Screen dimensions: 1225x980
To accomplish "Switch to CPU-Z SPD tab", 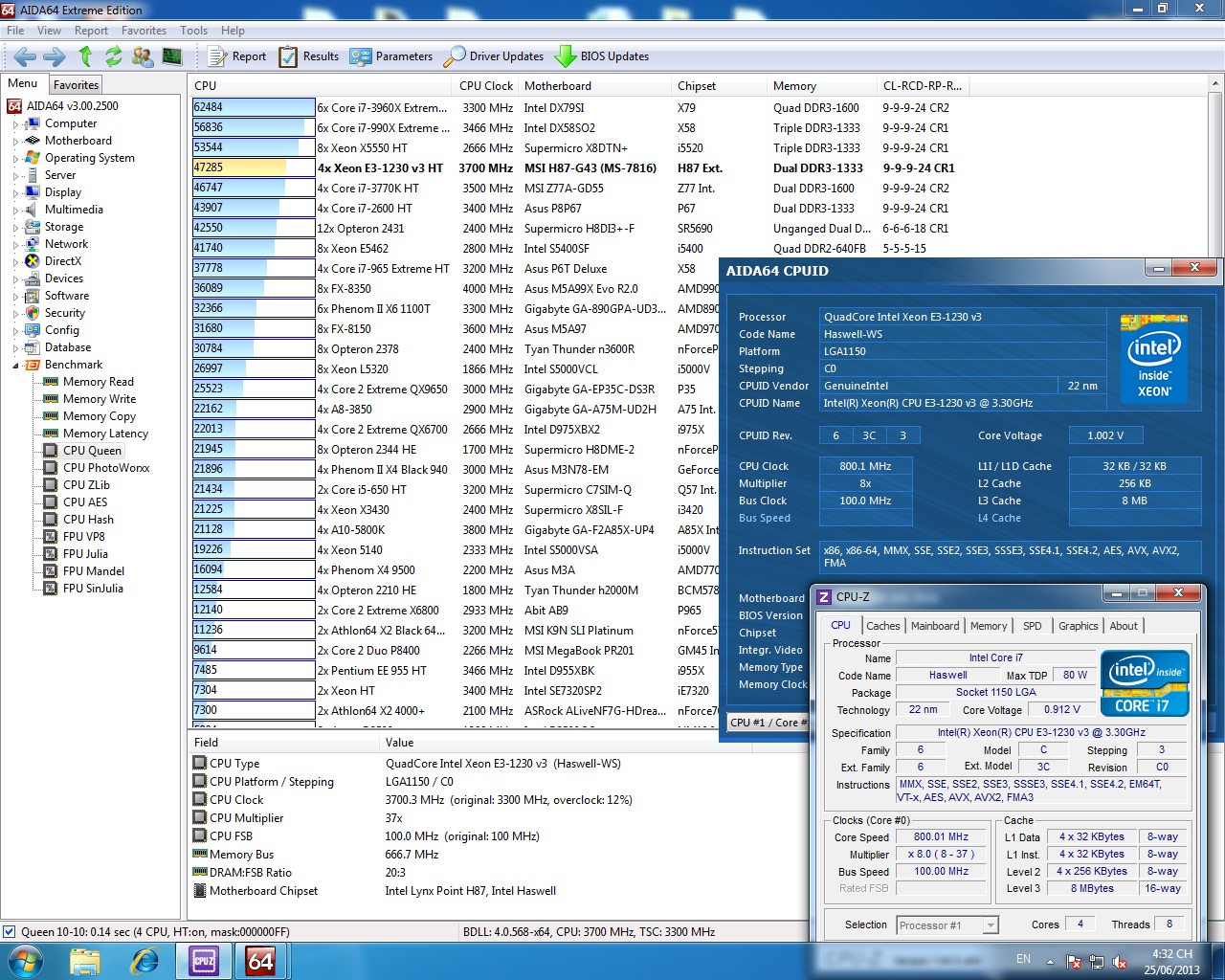I will [x=1032, y=626].
